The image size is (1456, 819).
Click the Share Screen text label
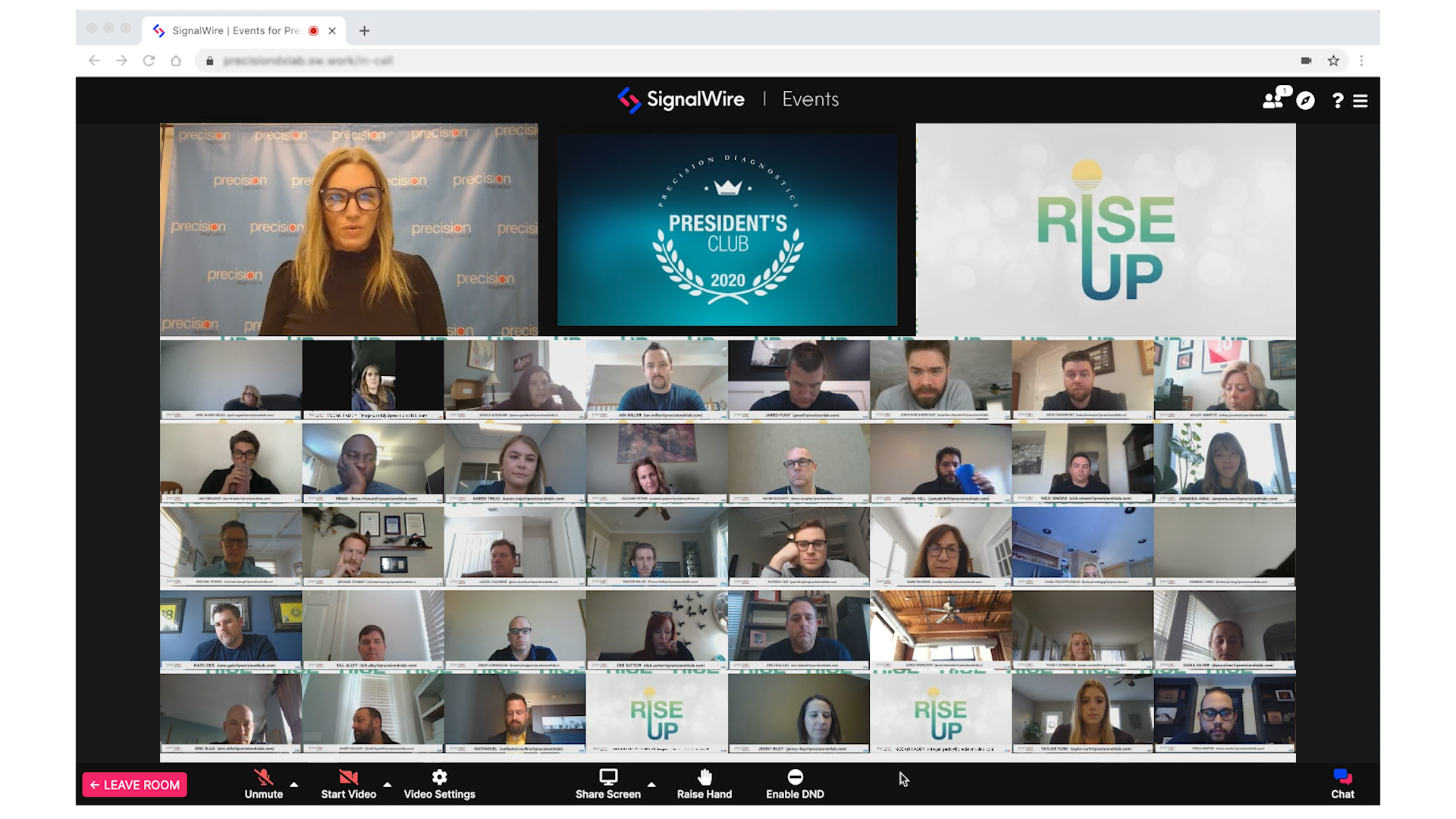(x=608, y=794)
